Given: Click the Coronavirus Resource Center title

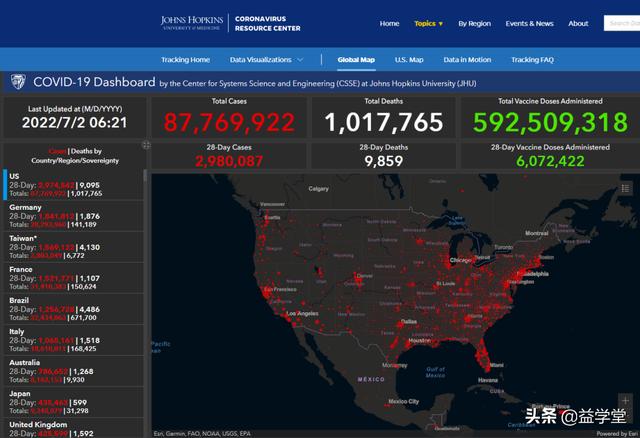Looking at the screenshot, I should [x=267, y=23].
